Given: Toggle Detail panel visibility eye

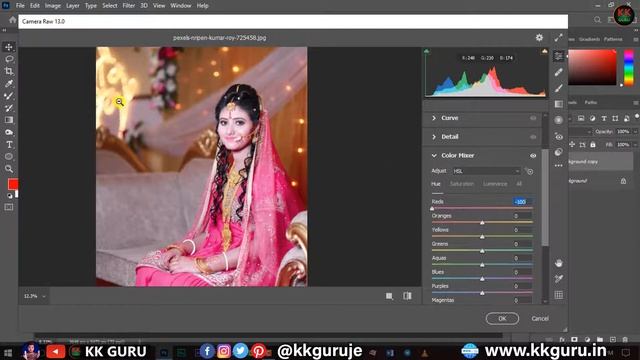Looking at the screenshot, I should pos(533,137).
